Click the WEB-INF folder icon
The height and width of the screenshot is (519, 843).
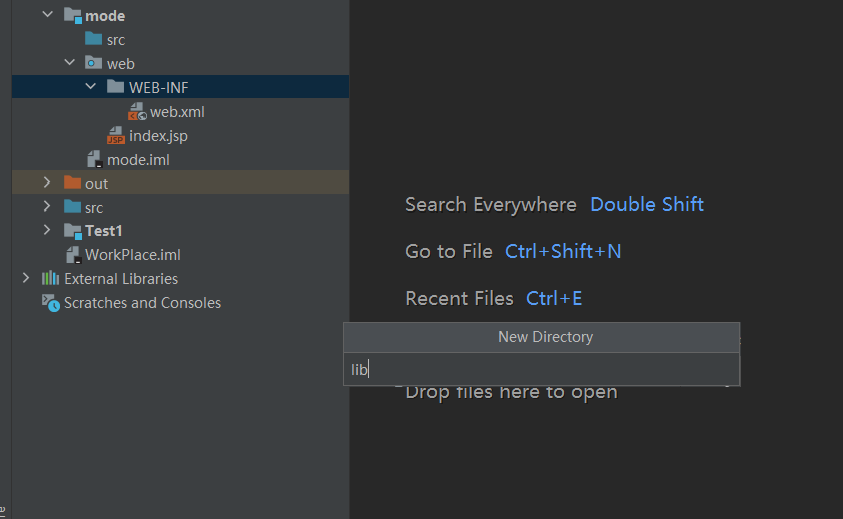(115, 86)
